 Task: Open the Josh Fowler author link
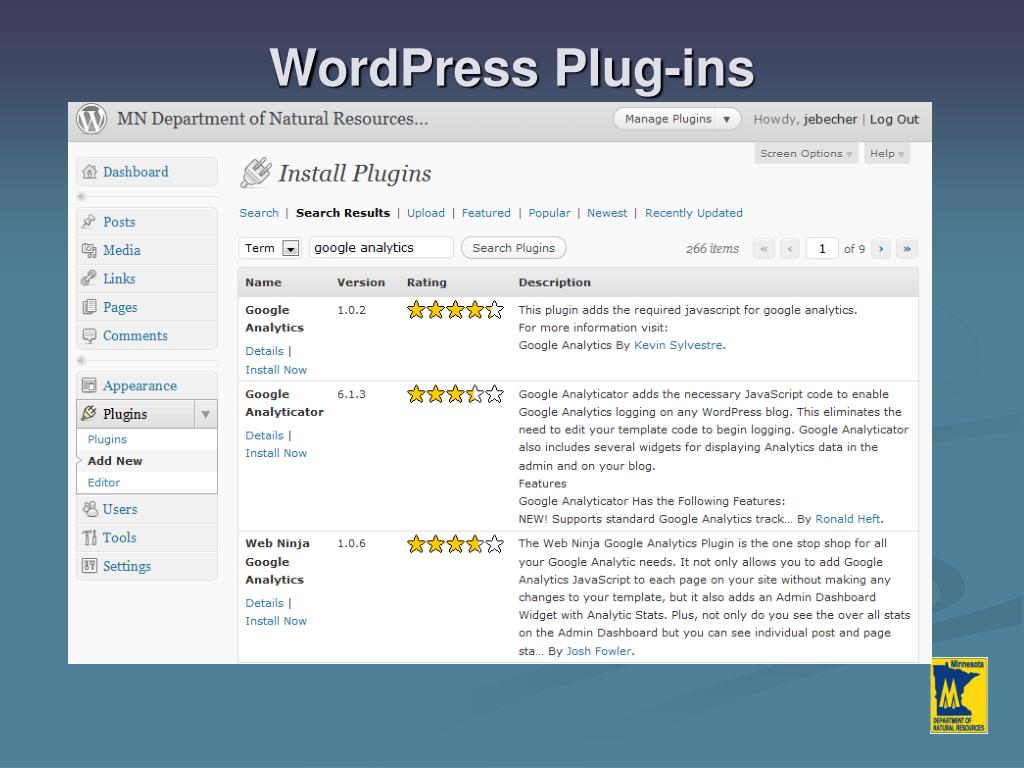coord(599,651)
